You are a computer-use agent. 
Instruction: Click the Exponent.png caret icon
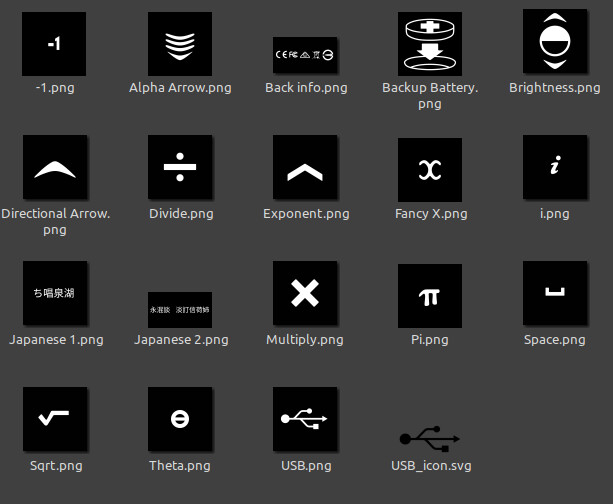(305, 169)
